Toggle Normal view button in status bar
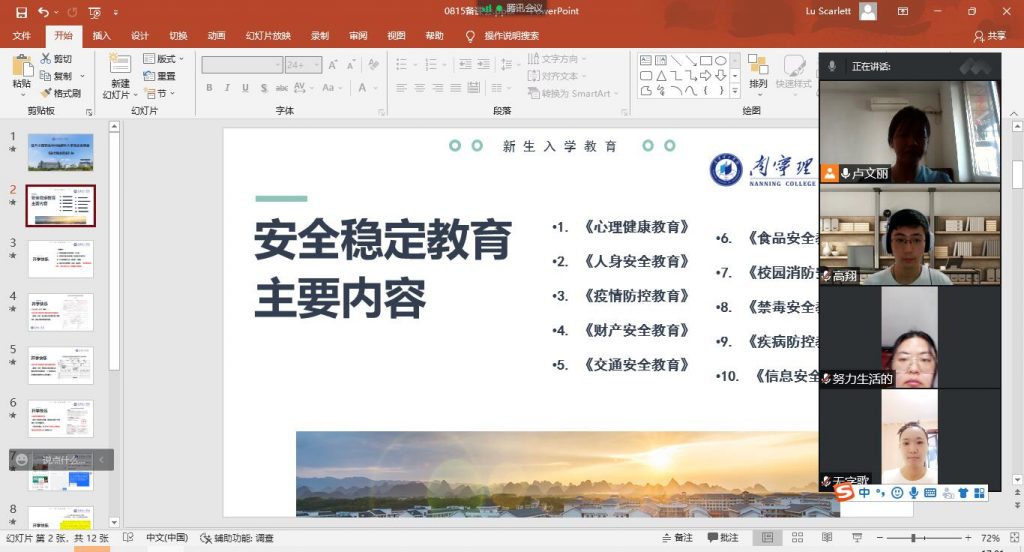Viewport: 1024px width, 552px height. [767, 538]
